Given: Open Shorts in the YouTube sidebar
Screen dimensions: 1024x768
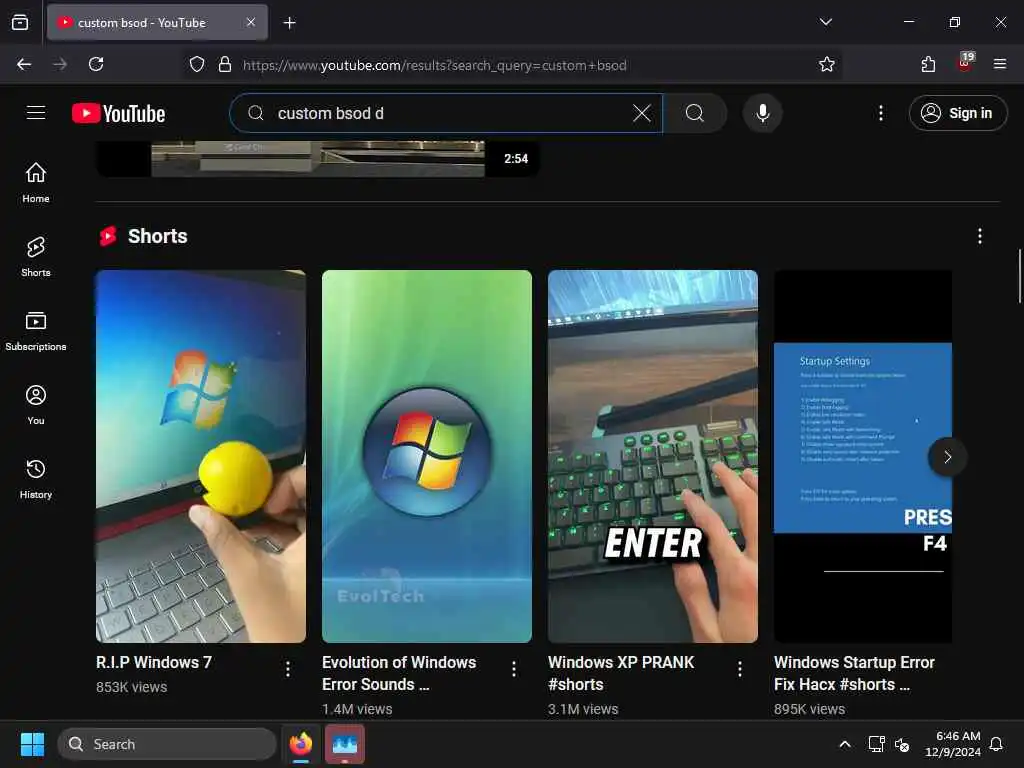Looking at the screenshot, I should click(x=36, y=257).
